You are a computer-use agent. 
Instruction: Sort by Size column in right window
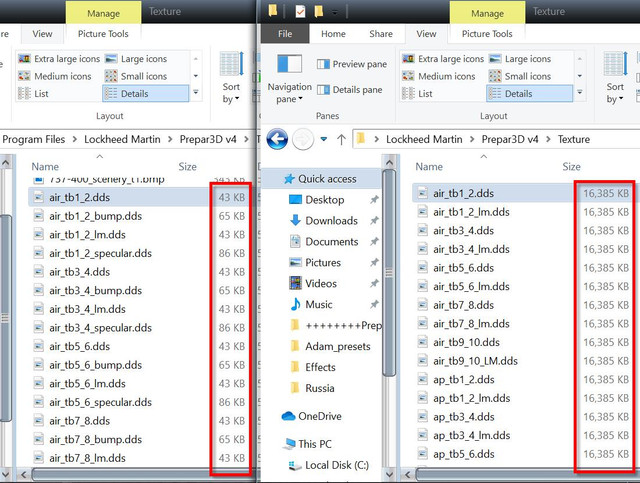coord(571,167)
